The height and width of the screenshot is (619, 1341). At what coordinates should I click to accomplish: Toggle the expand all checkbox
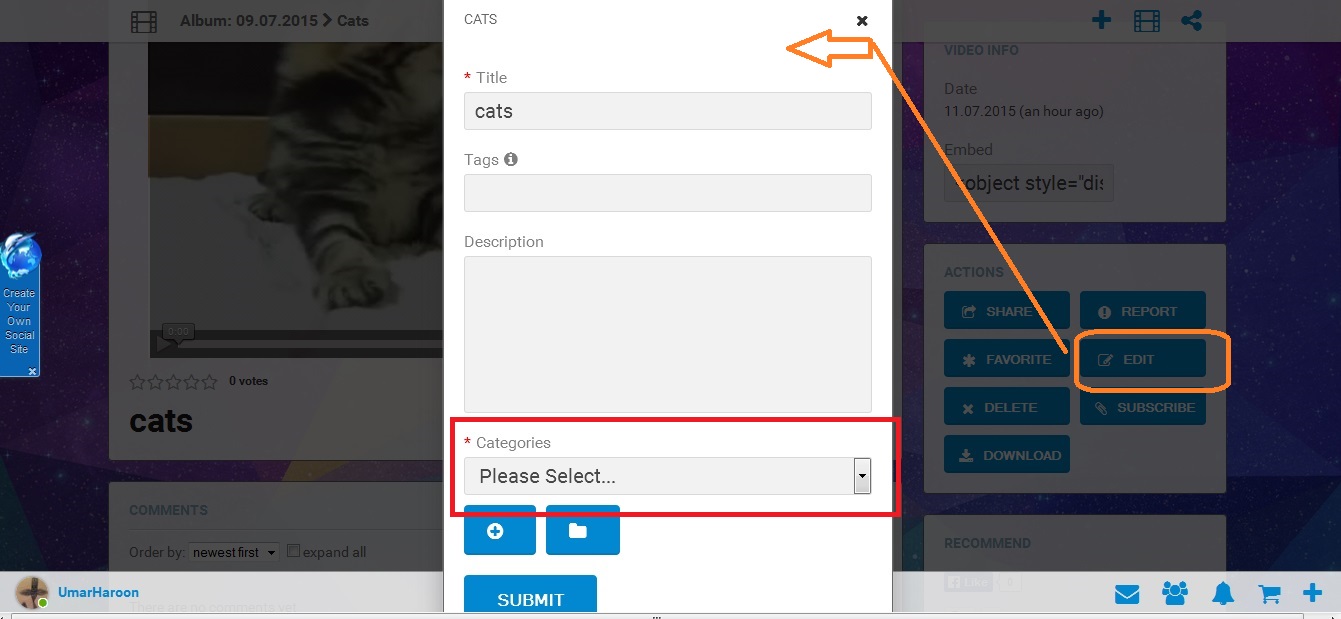(293, 551)
